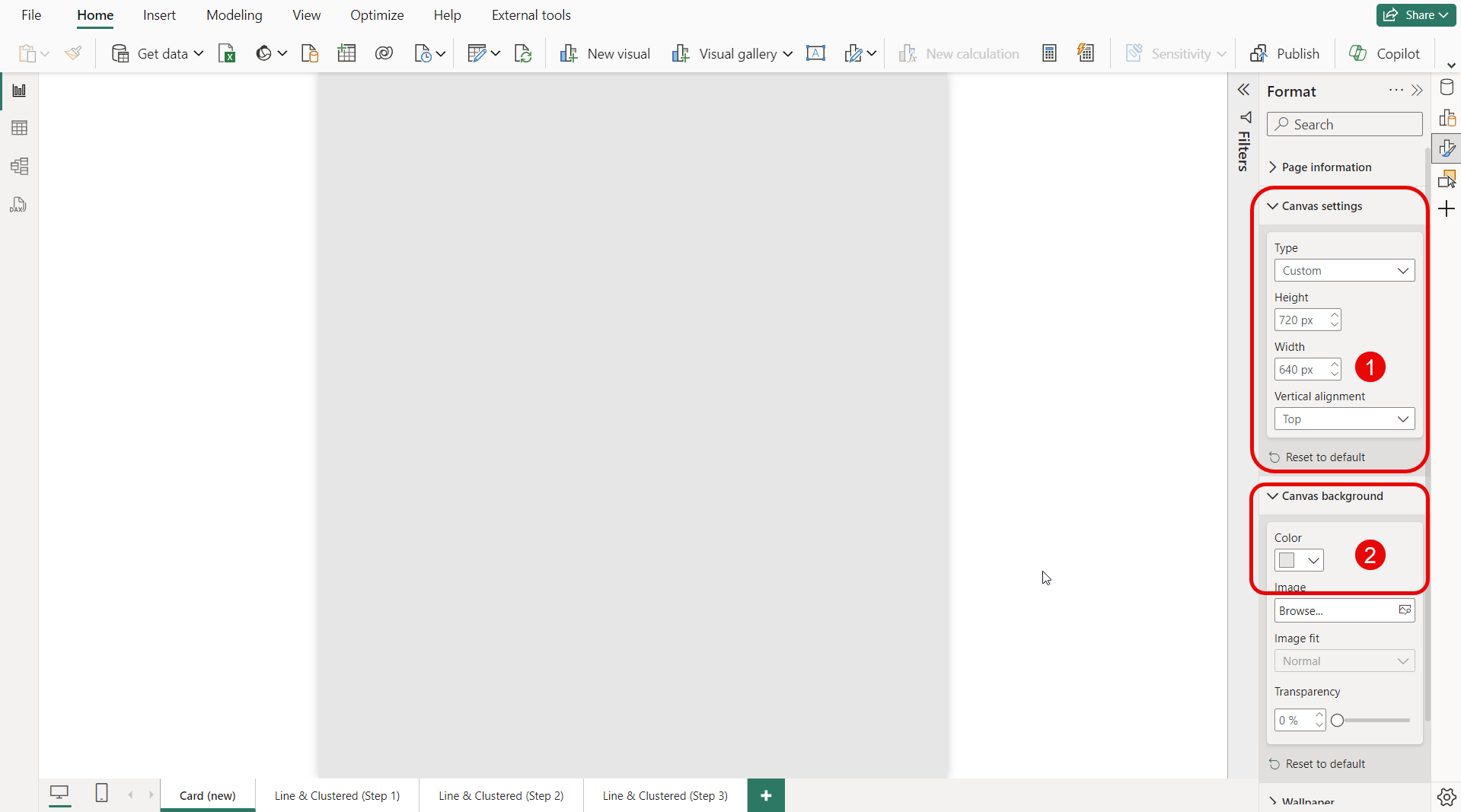The height and width of the screenshot is (812, 1461).
Task: Select the Line & Clustered (Step 2) page
Action: point(501,796)
